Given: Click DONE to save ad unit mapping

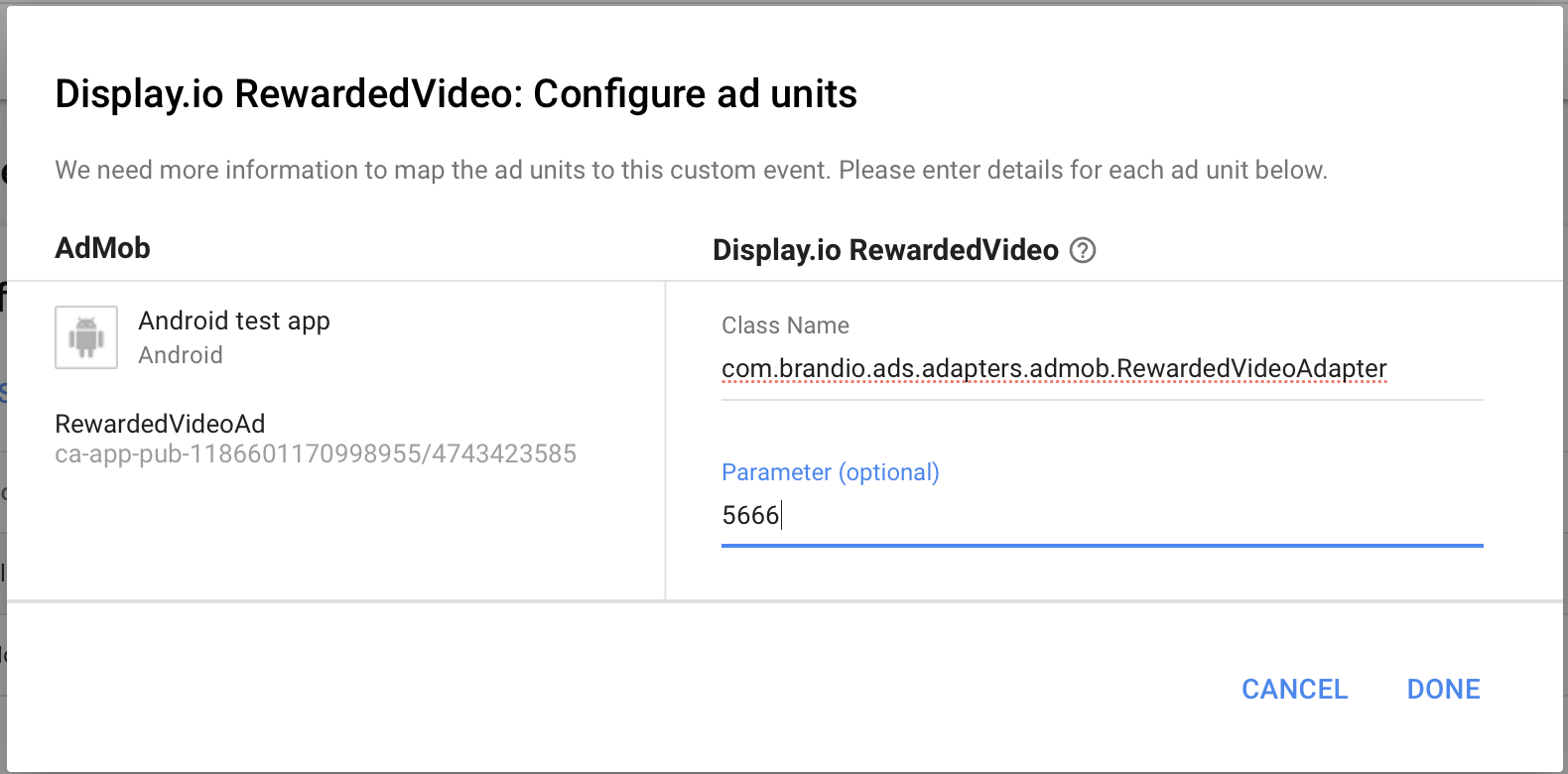Looking at the screenshot, I should pos(1443,689).
